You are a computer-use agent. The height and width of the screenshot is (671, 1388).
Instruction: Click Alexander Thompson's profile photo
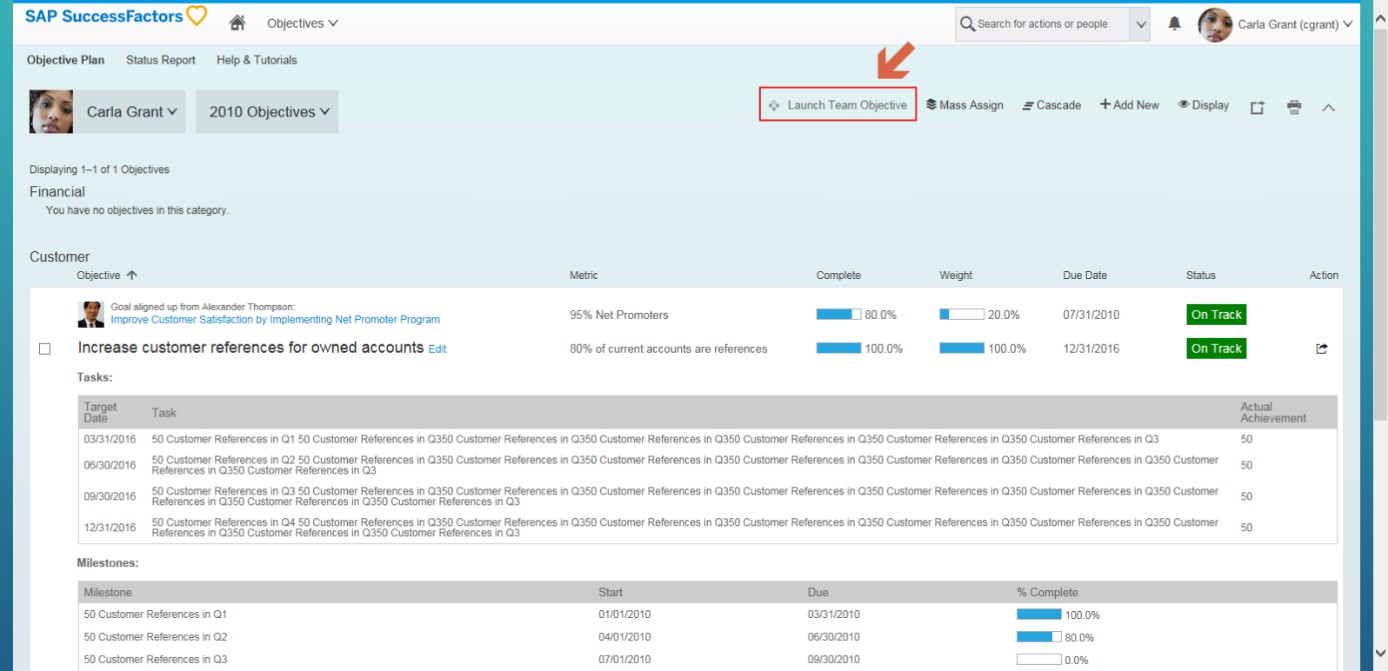[91, 314]
